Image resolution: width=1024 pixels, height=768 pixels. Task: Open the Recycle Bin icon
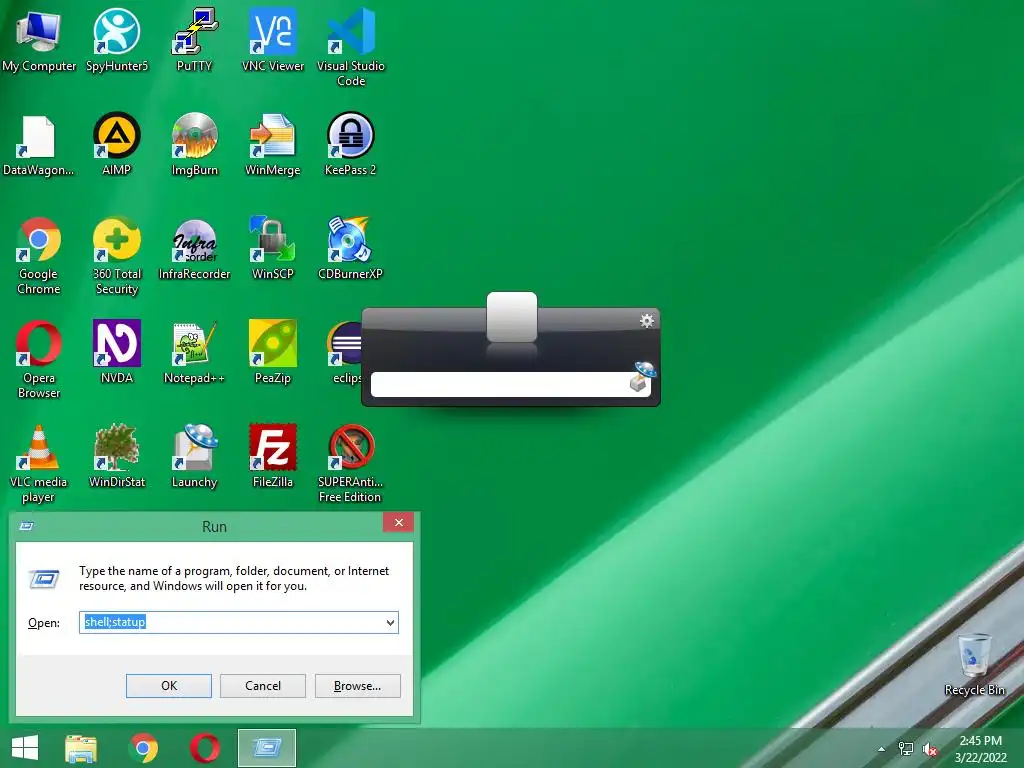[x=974, y=665]
